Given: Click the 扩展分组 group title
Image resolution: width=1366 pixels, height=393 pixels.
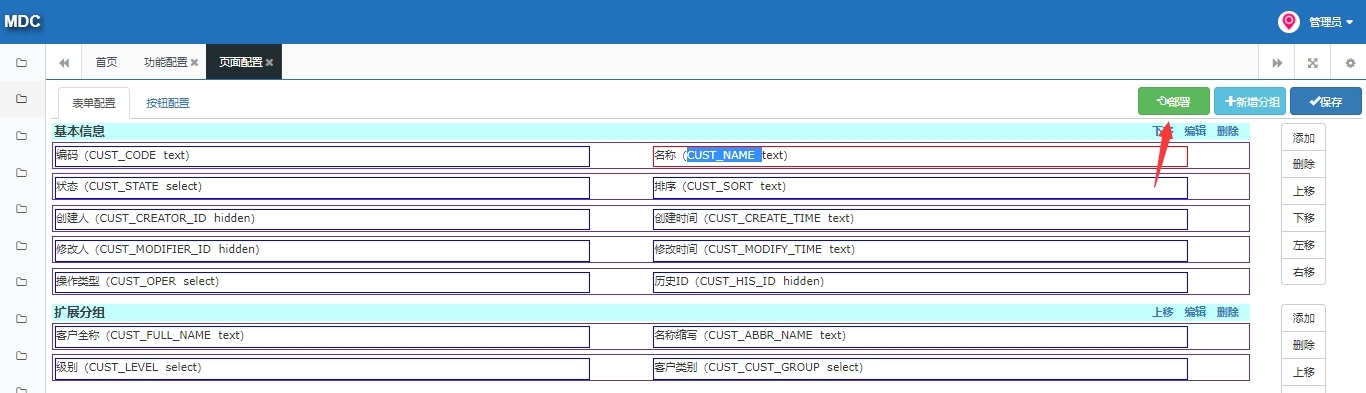Looking at the screenshot, I should (79, 312).
